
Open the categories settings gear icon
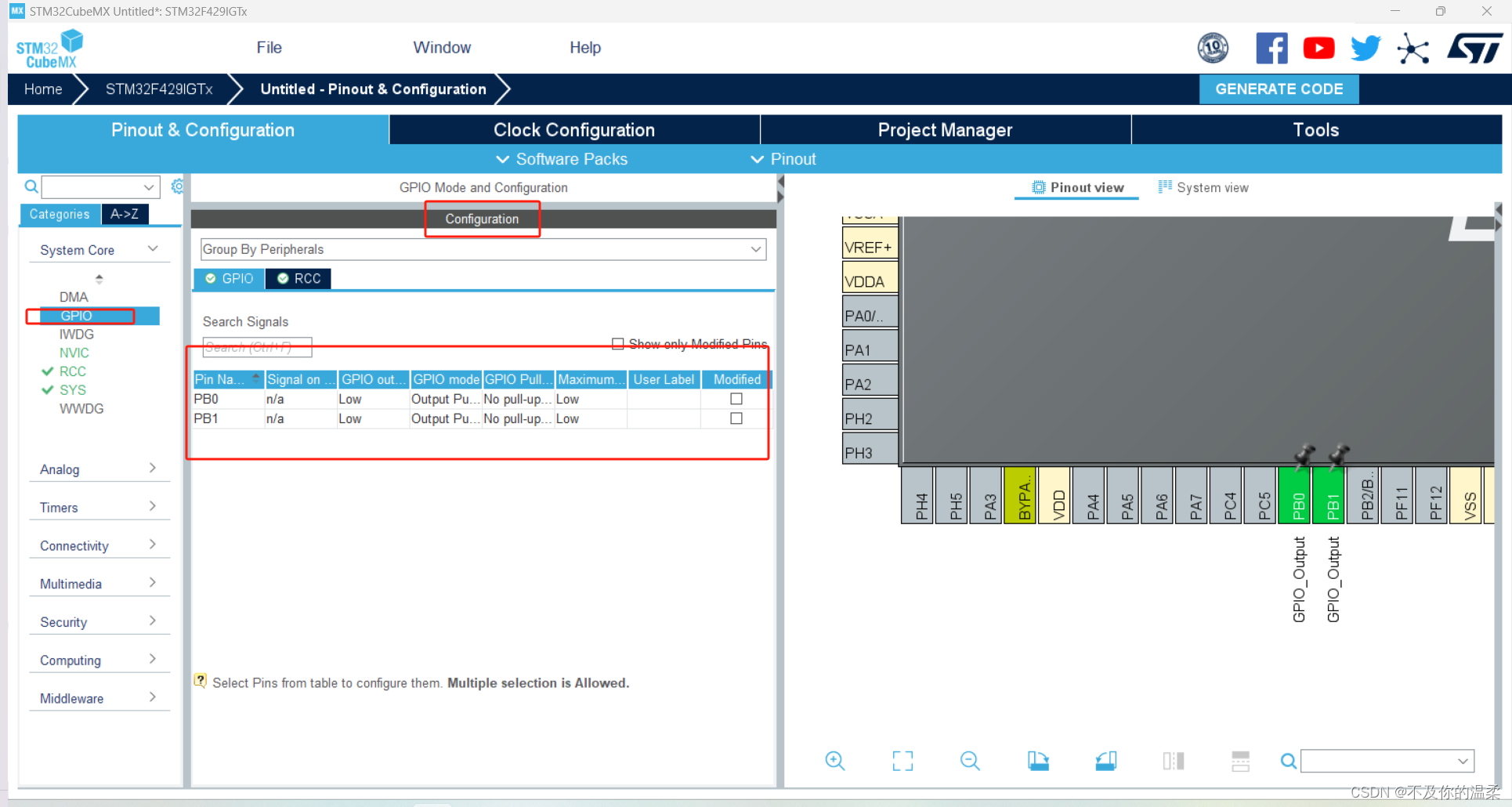pos(178,186)
